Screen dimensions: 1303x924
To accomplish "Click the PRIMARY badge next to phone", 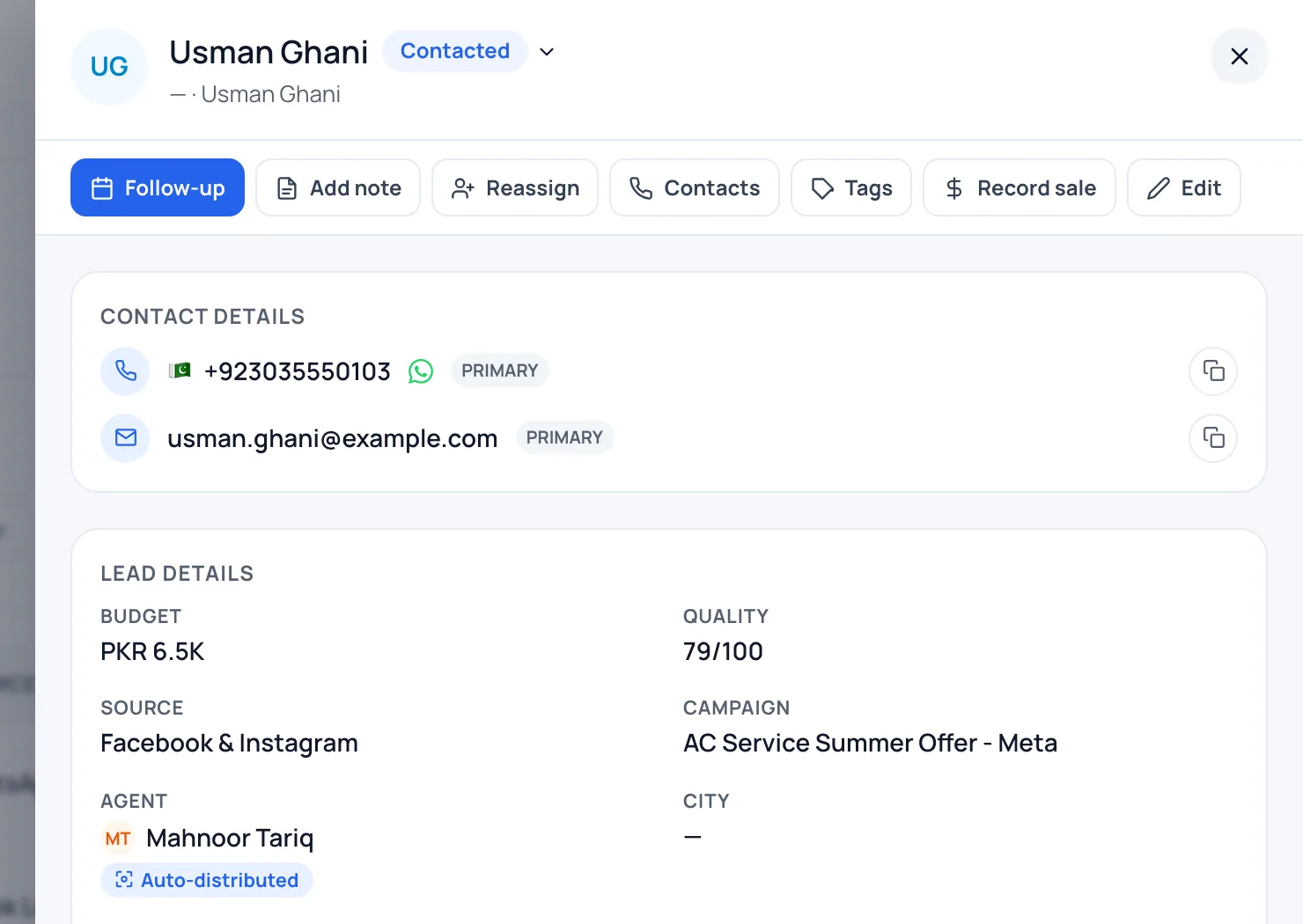I will tap(500, 370).
